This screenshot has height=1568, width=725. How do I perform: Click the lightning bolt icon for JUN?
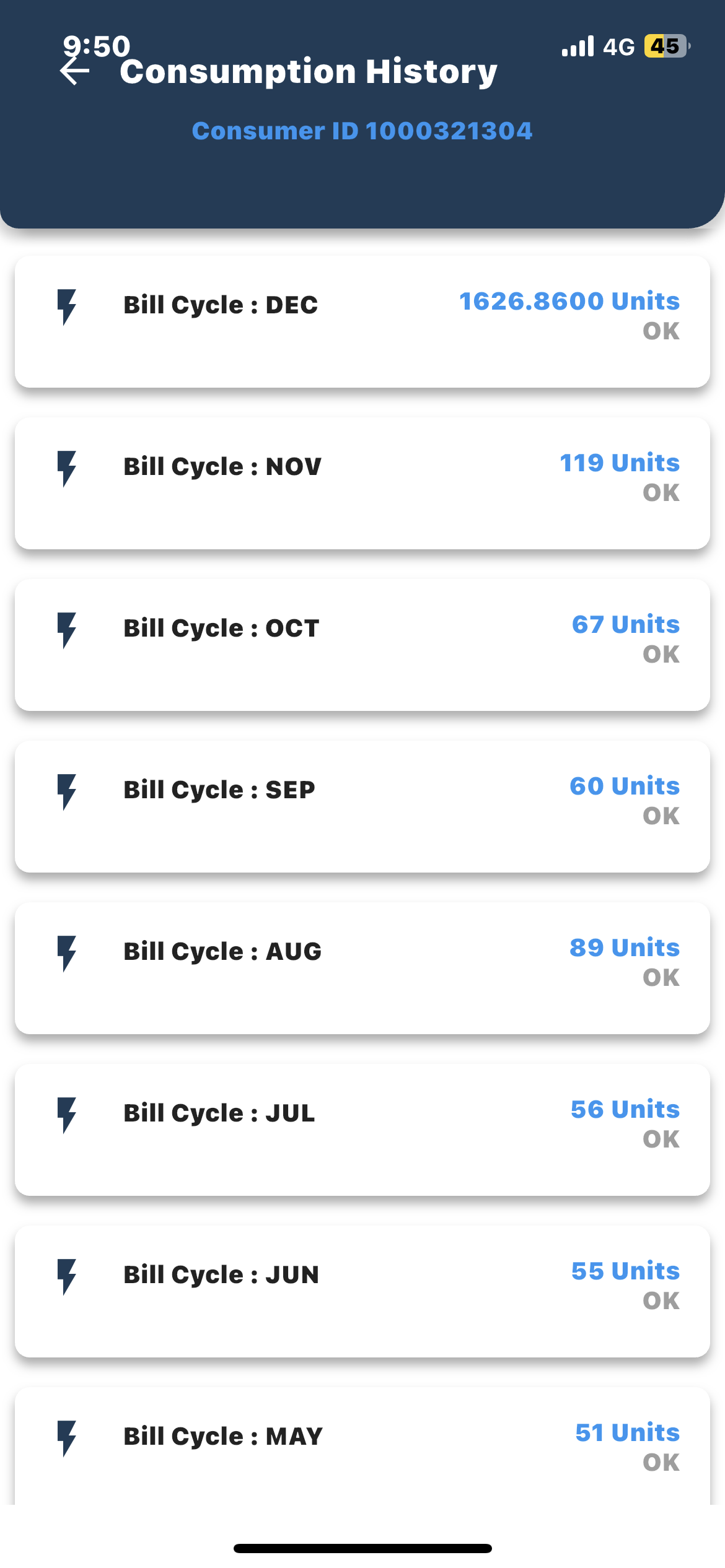click(x=66, y=1276)
